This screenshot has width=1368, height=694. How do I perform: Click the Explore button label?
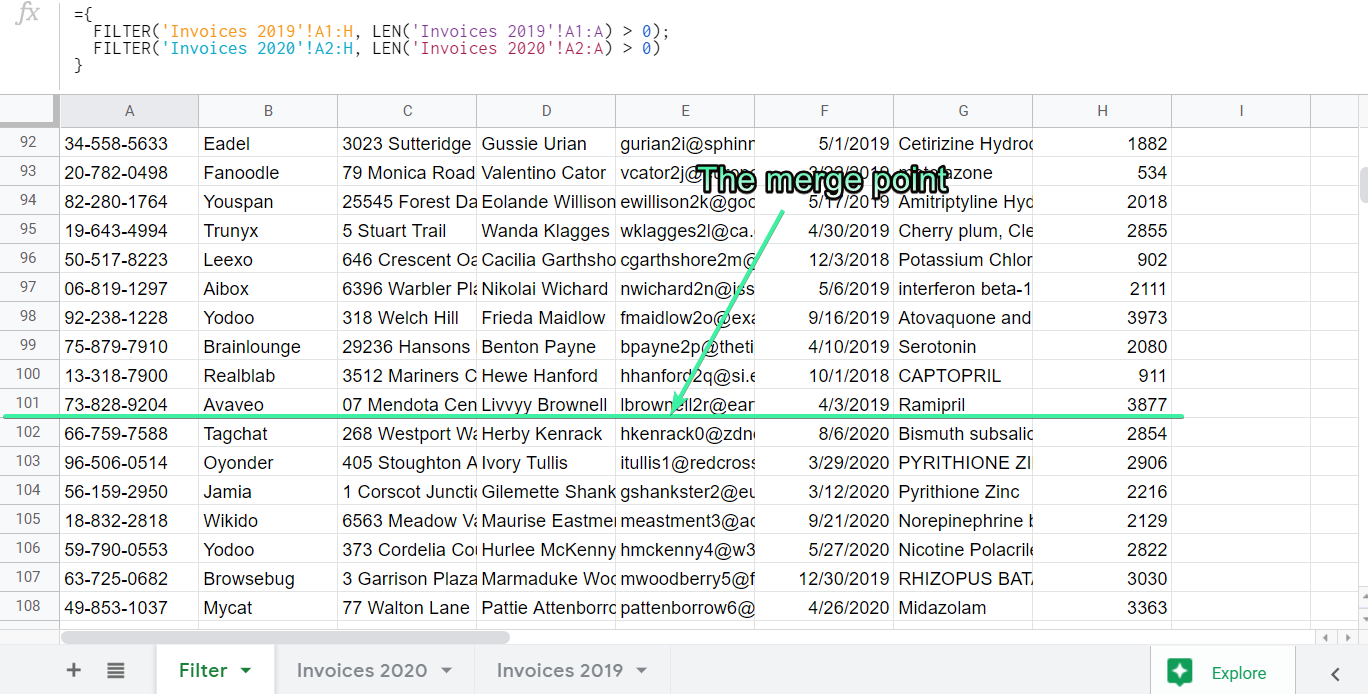click(1238, 673)
